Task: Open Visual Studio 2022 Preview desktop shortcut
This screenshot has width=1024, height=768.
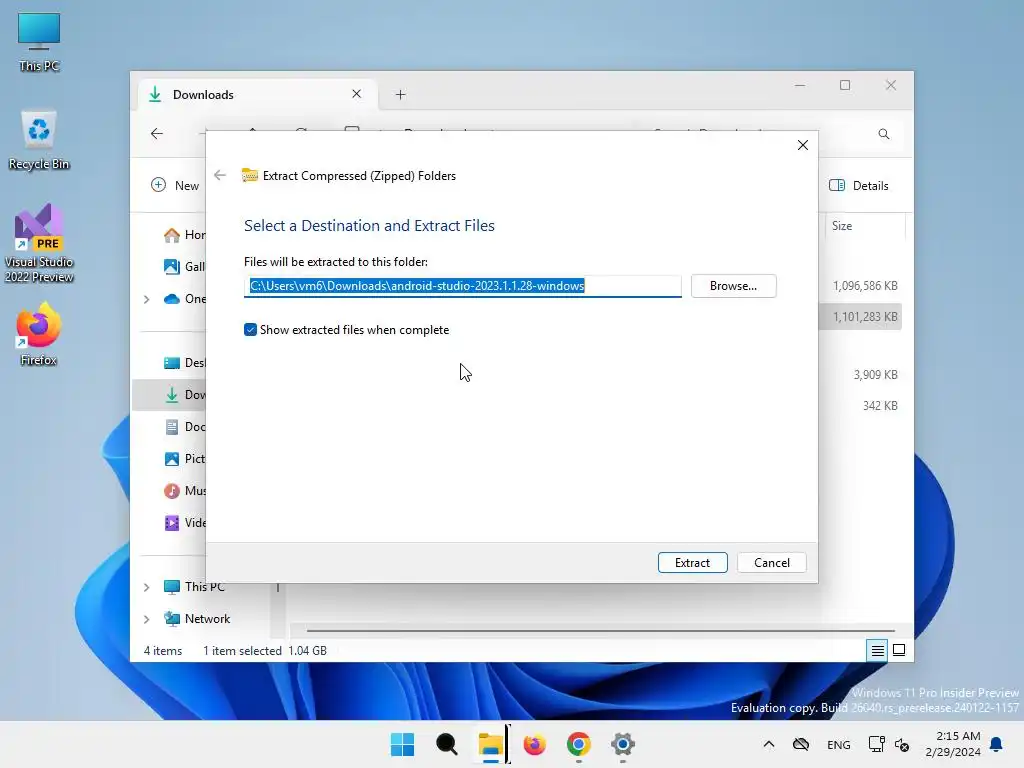Action: tap(39, 244)
